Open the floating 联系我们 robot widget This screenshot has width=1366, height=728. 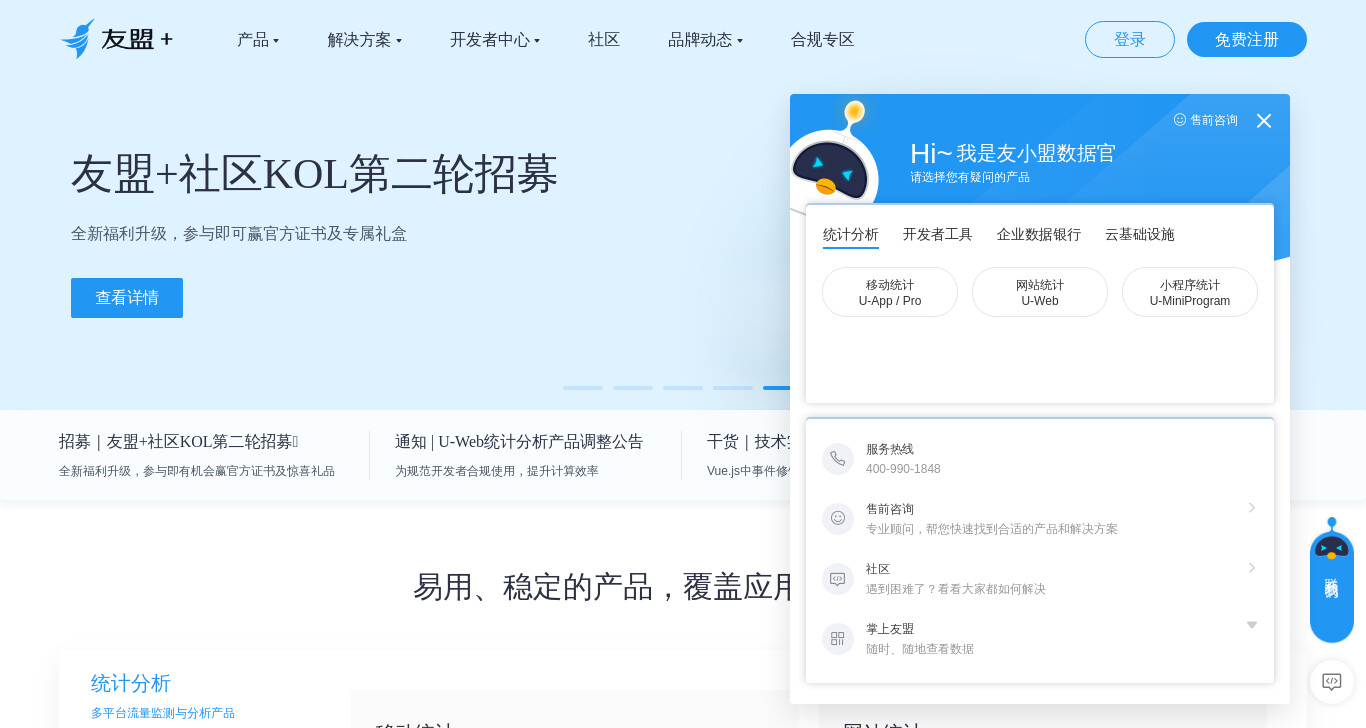point(1332,581)
